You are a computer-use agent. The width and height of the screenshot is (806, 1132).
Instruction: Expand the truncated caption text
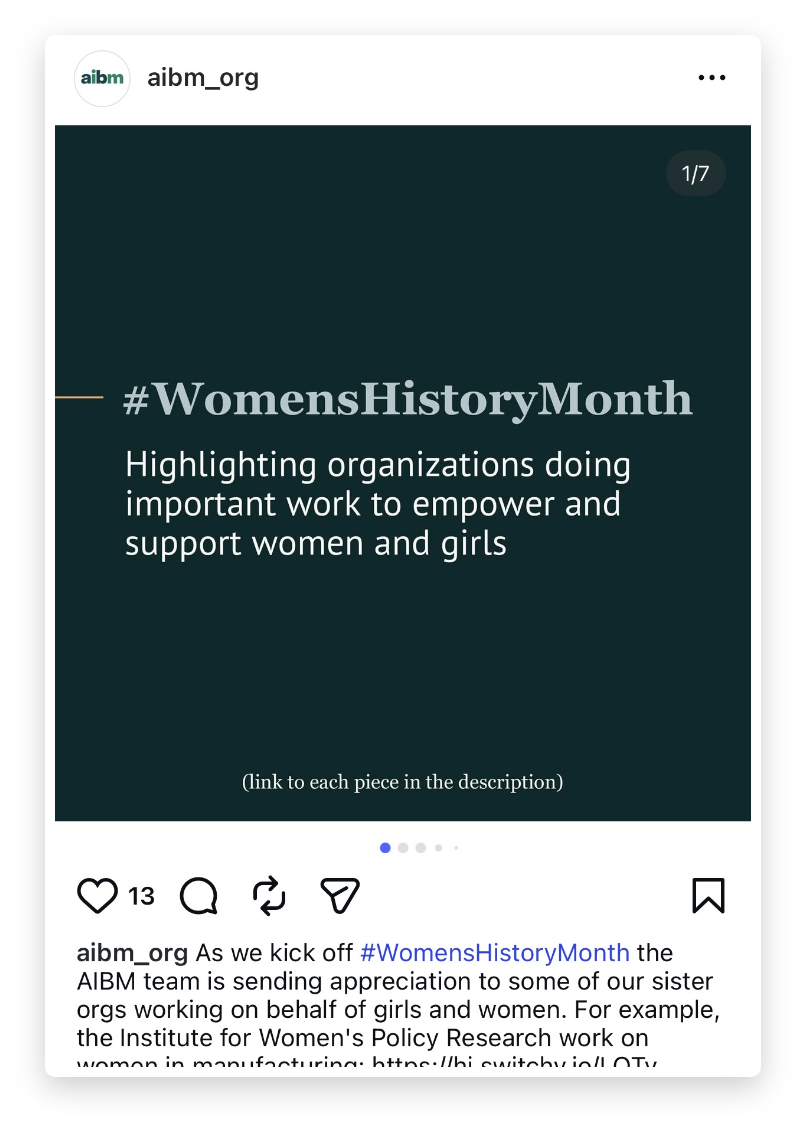pyautogui.click(x=399, y=1009)
